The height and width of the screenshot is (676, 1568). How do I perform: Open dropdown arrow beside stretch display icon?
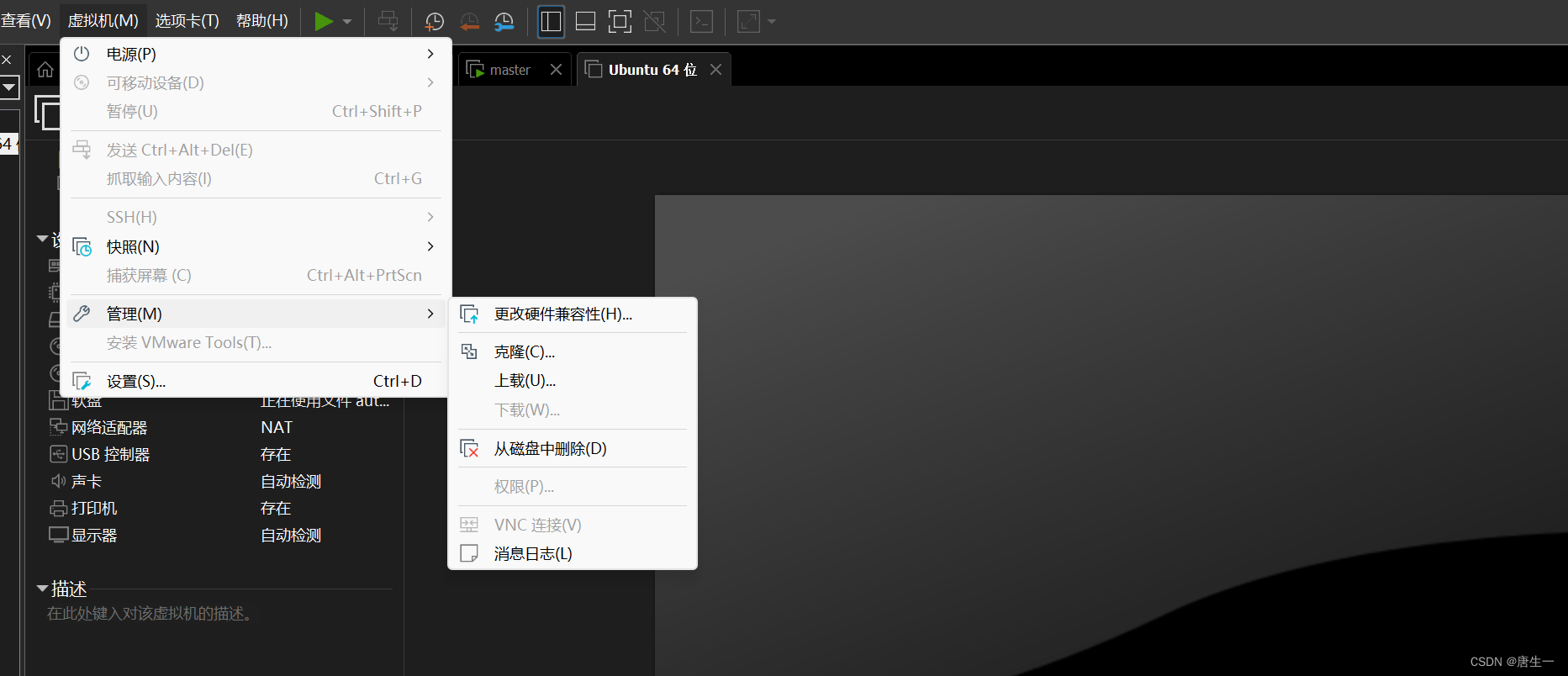pyautogui.click(x=772, y=22)
